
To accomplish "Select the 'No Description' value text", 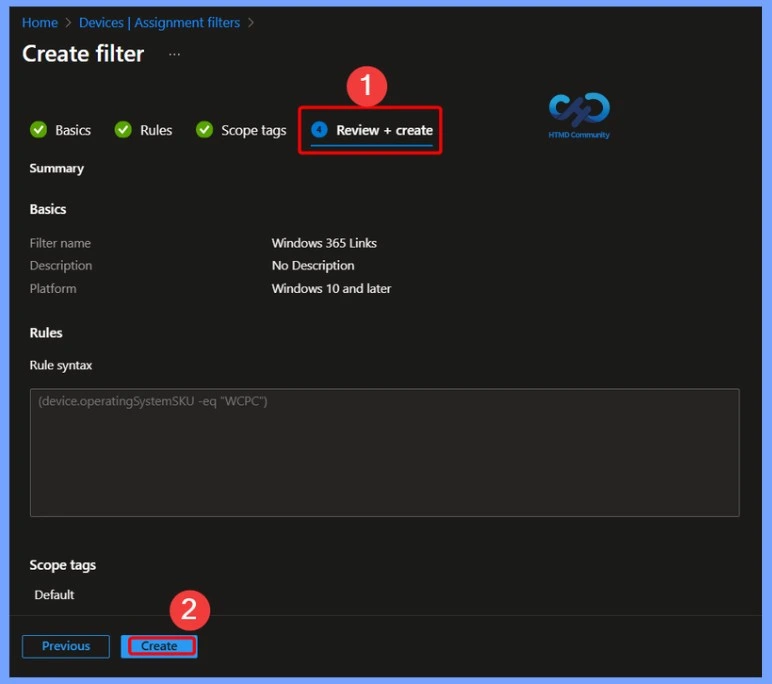I will pyautogui.click(x=313, y=266).
